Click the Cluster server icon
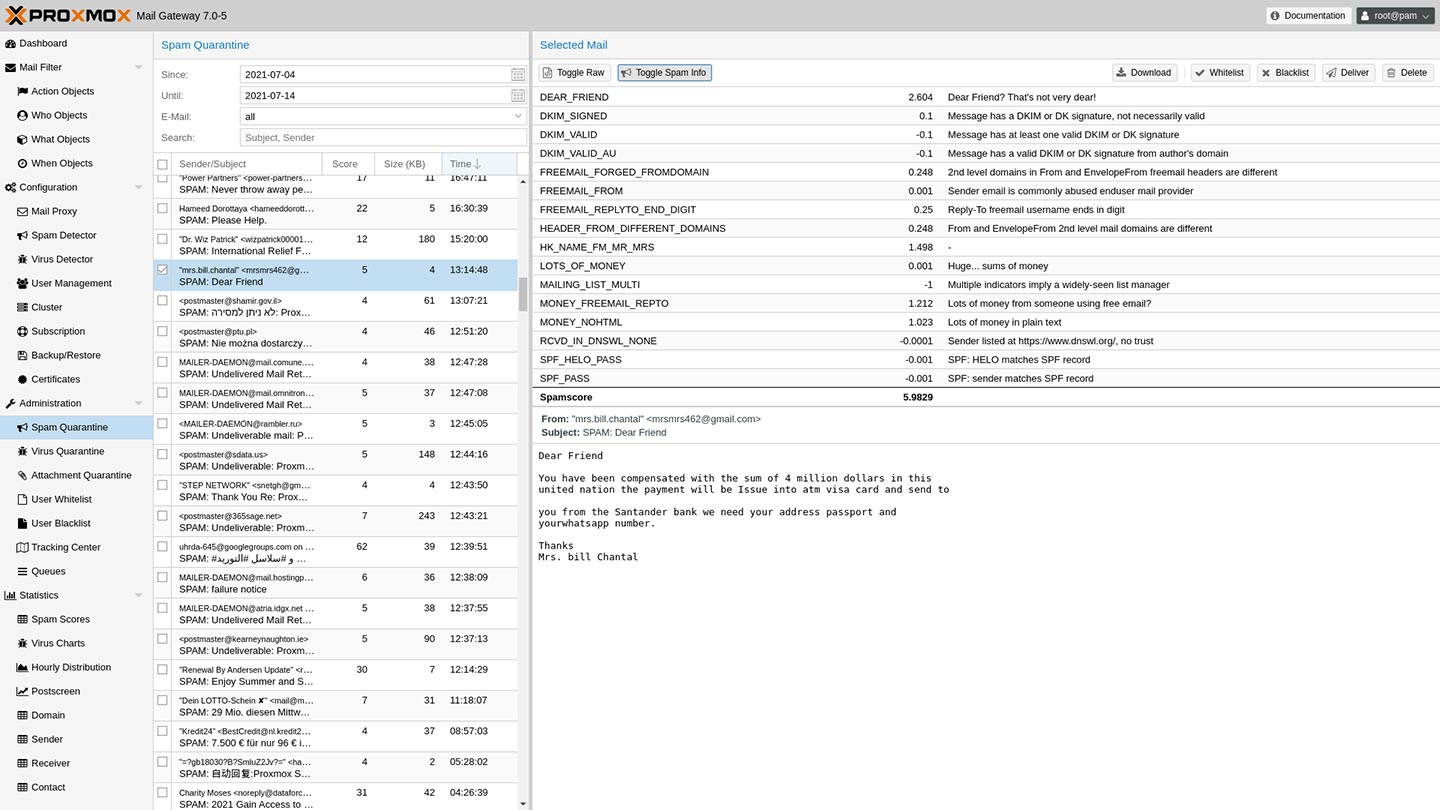 click(x=22, y=307)
